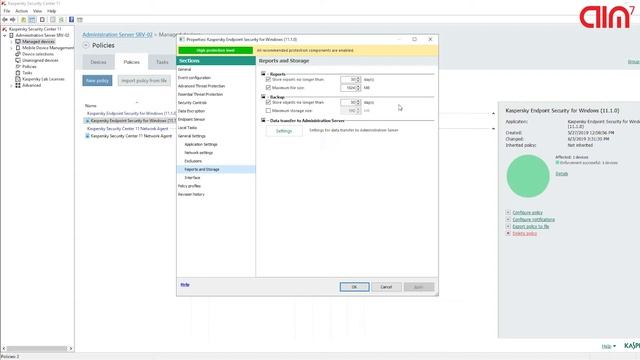
Task: Click the Up one level folder toolbar icon
Action: (x=24, y=20)
